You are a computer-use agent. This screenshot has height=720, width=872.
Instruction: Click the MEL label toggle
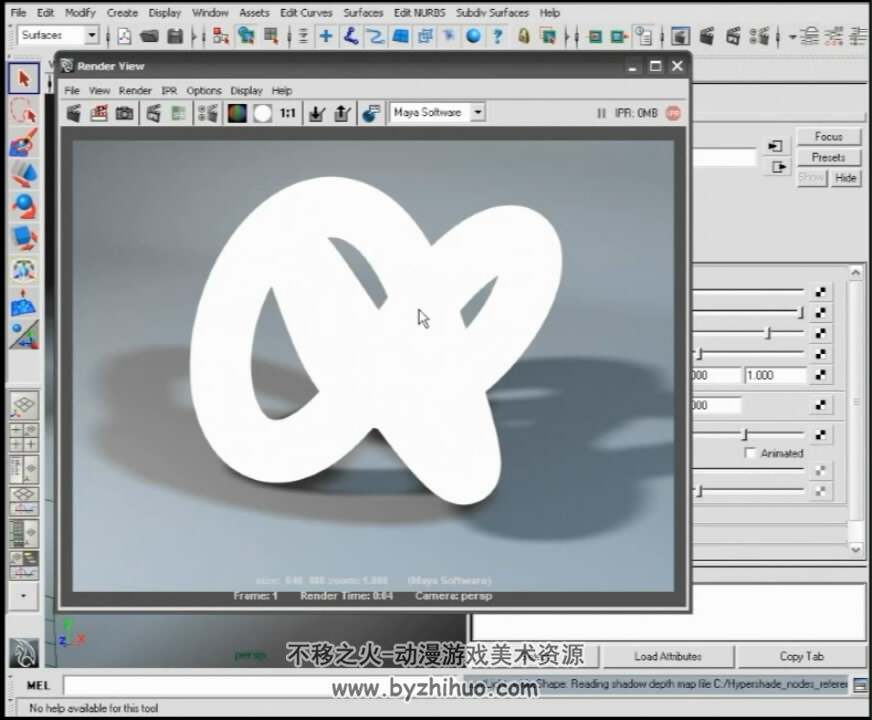coord(38,686)
